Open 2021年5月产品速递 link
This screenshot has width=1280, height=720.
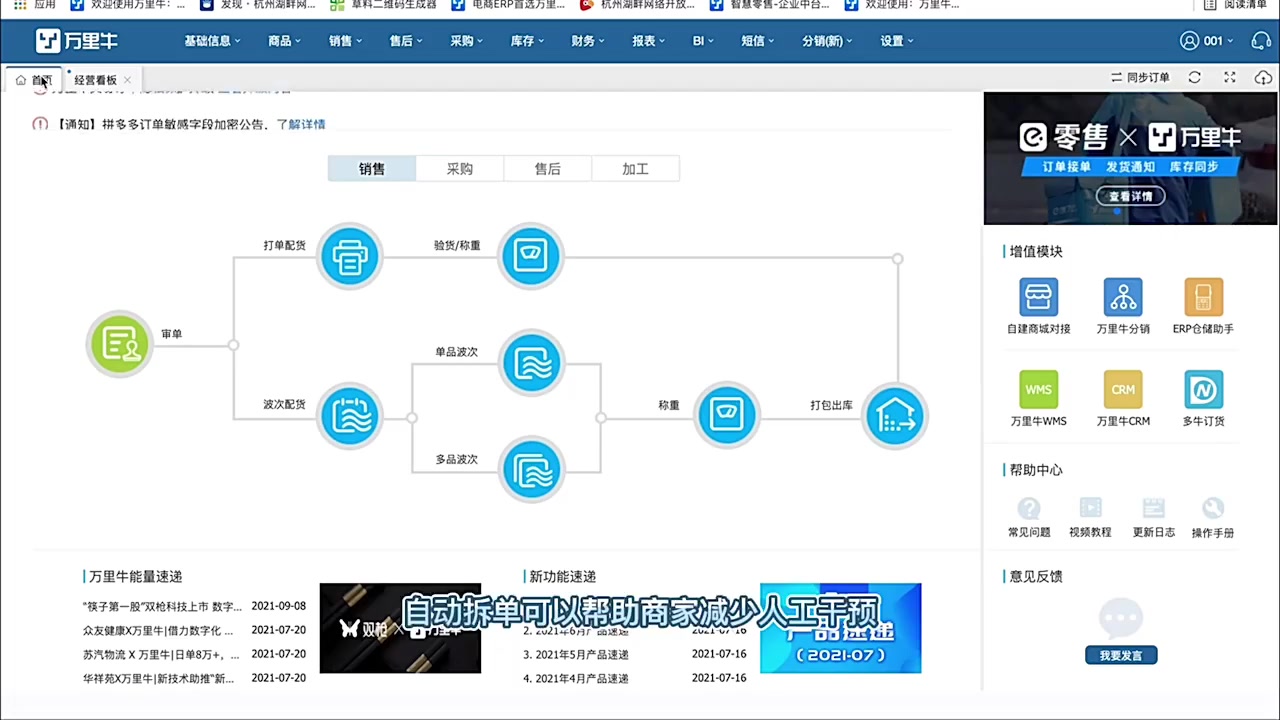(576, 654)
